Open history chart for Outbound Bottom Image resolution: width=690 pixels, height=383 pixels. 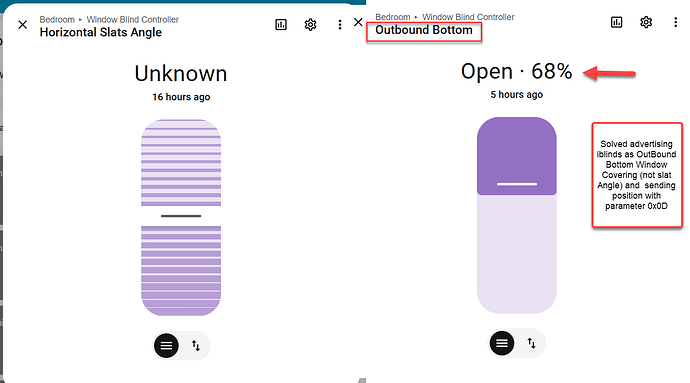click(617, 22)
